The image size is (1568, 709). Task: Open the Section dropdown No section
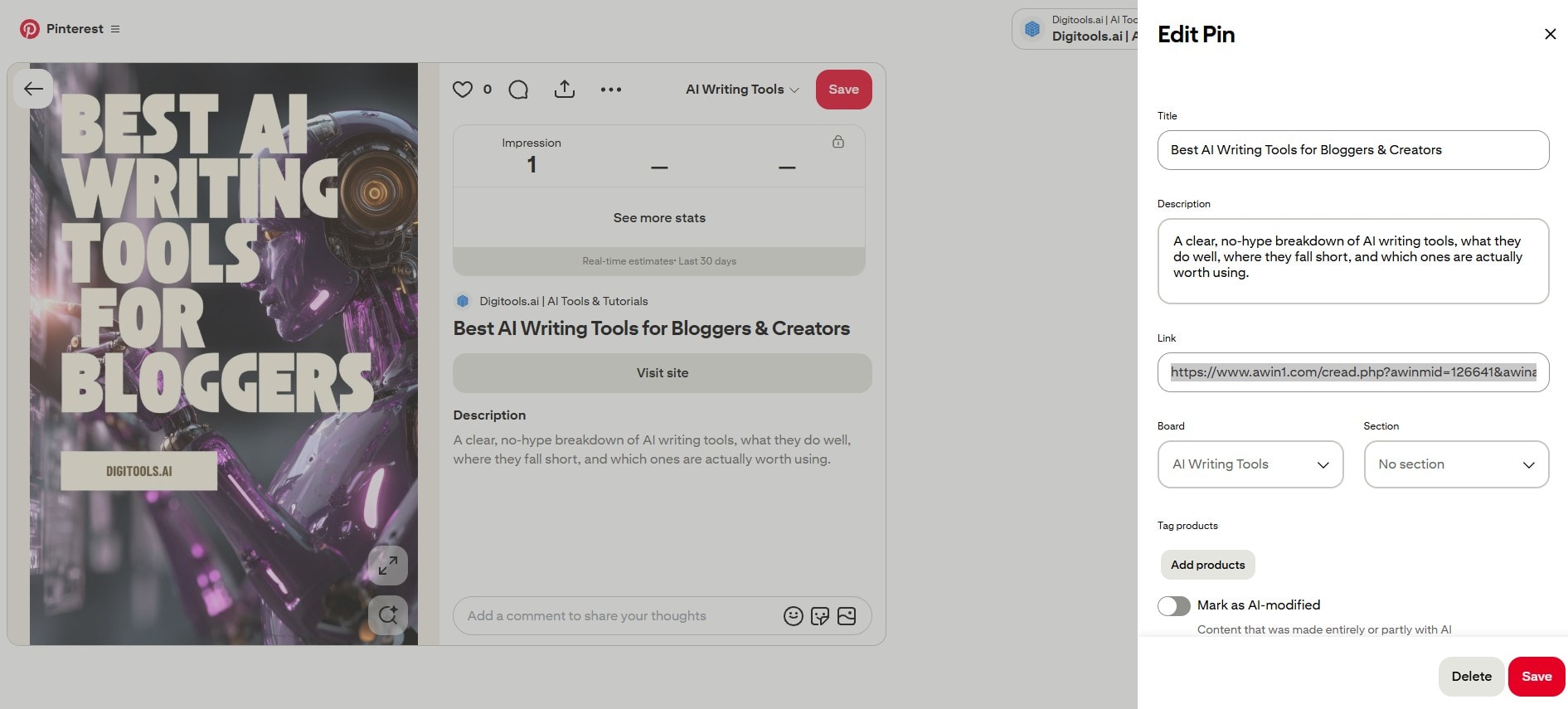coord(1456,464)
